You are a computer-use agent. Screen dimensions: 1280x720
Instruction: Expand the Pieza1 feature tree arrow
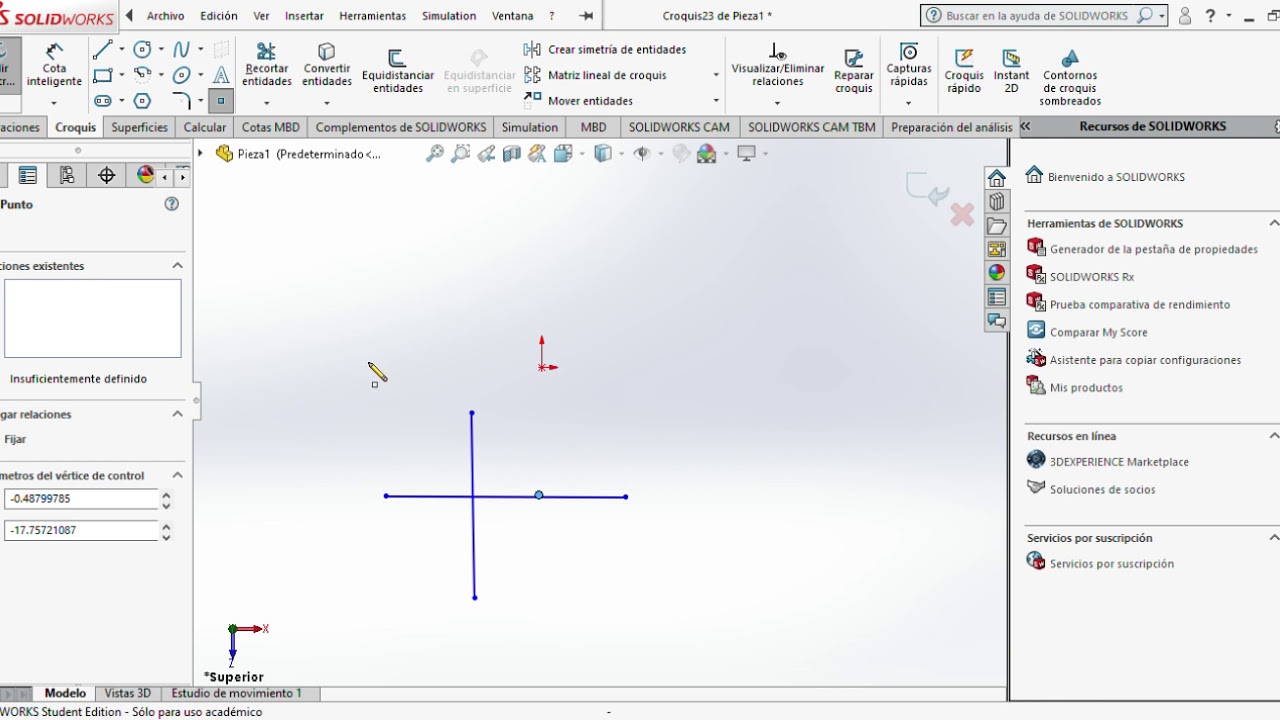[201, 153]
